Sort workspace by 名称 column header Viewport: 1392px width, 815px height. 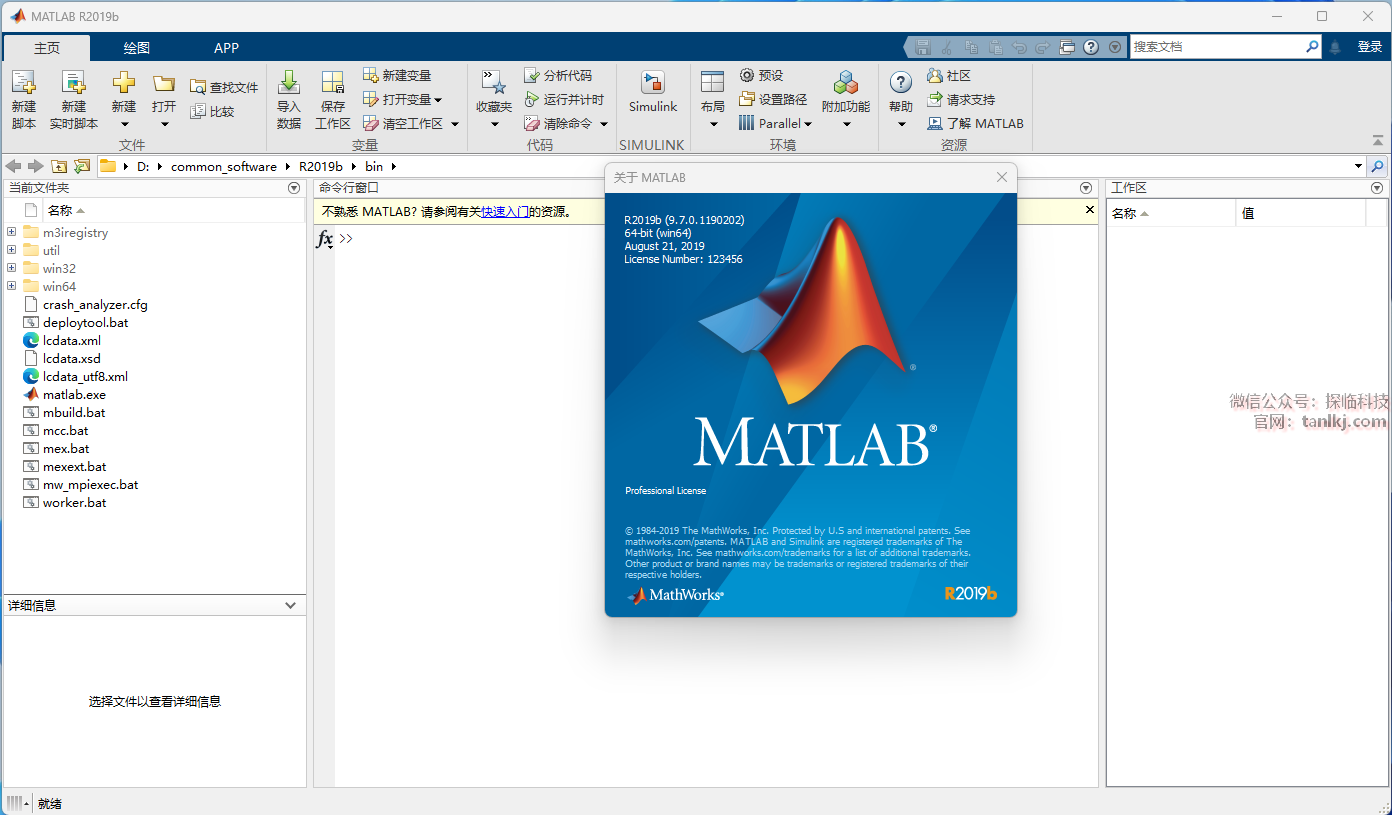click(1171, 213)
